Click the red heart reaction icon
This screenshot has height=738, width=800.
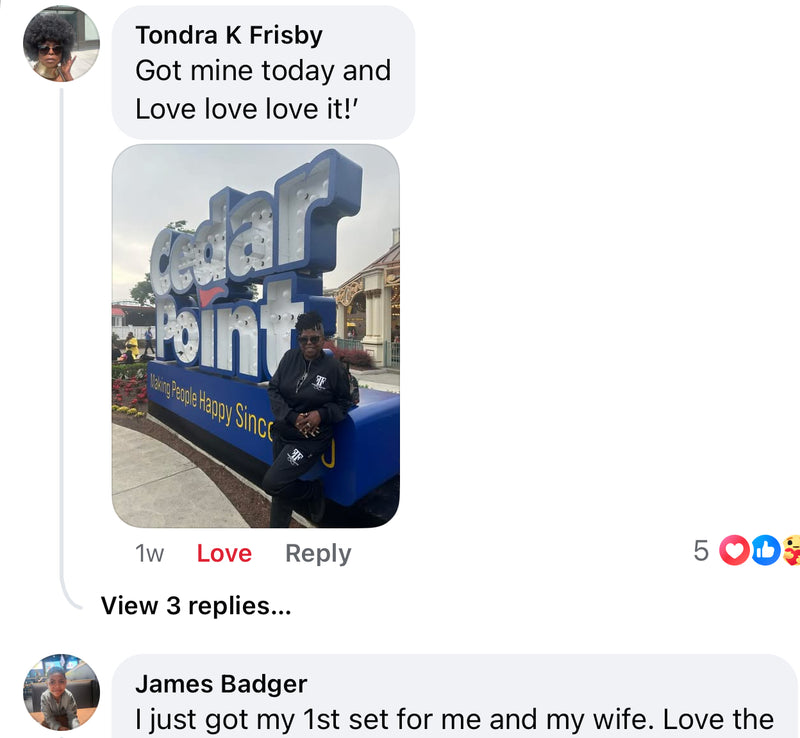click(x=734, y=550)
